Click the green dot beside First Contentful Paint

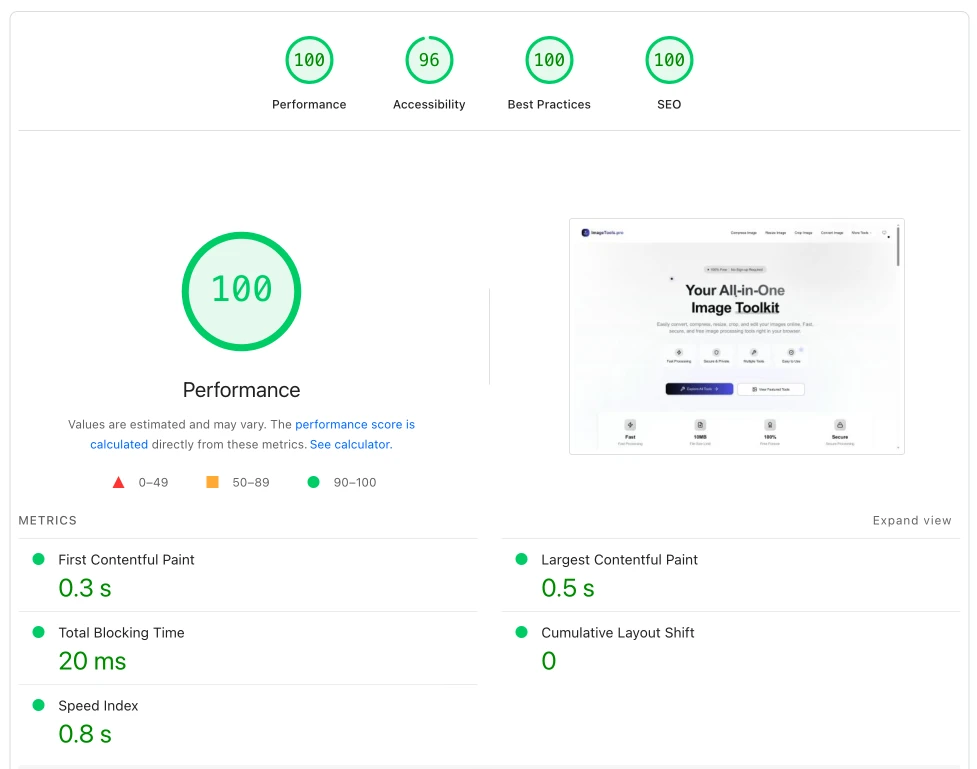(x=39, y=559)
